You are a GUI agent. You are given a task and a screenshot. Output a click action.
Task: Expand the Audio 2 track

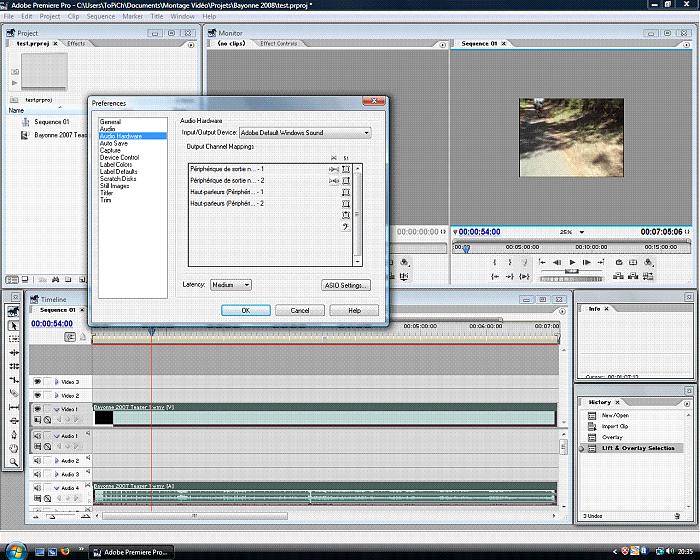click(57, 460)
